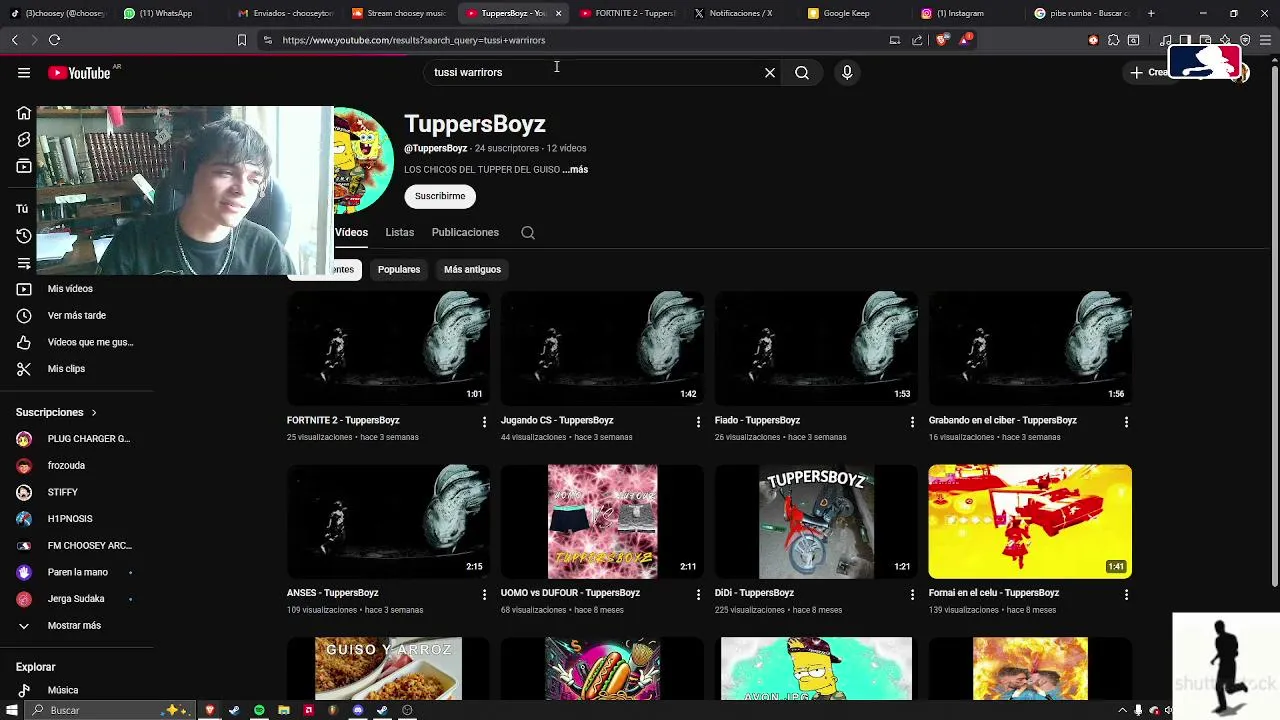Expand channel description with ...más
Screen dimensions: 1280x720
[575, 170]
